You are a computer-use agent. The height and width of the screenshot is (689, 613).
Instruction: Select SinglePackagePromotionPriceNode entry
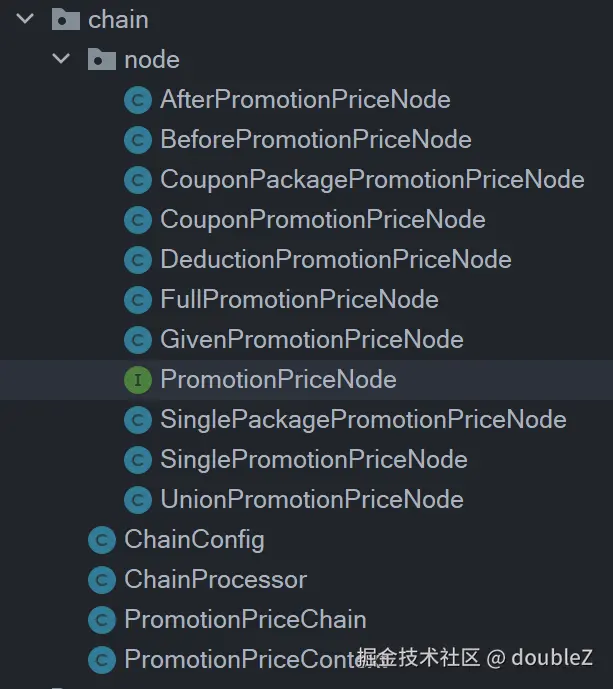point(363,419)
